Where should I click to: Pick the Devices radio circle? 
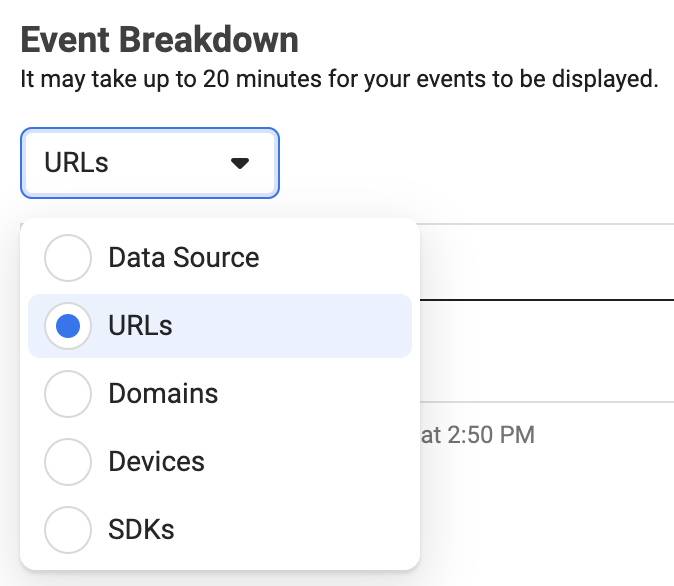(68, 462)
